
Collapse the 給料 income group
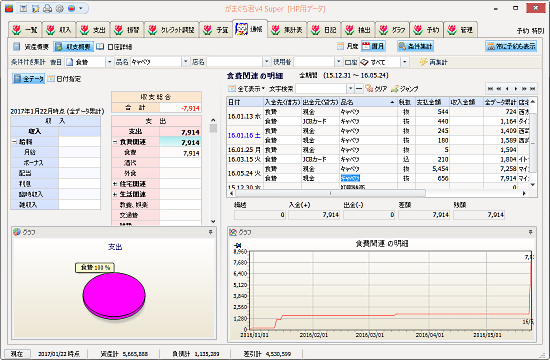click(x=14, y=142)
